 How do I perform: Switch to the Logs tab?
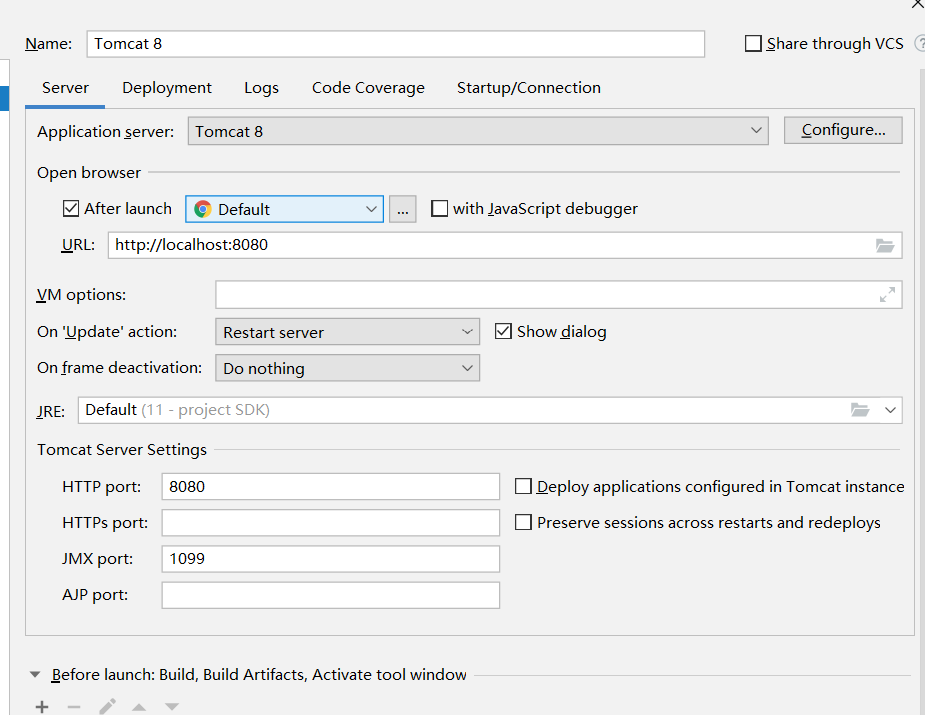(x=261, y=88)
